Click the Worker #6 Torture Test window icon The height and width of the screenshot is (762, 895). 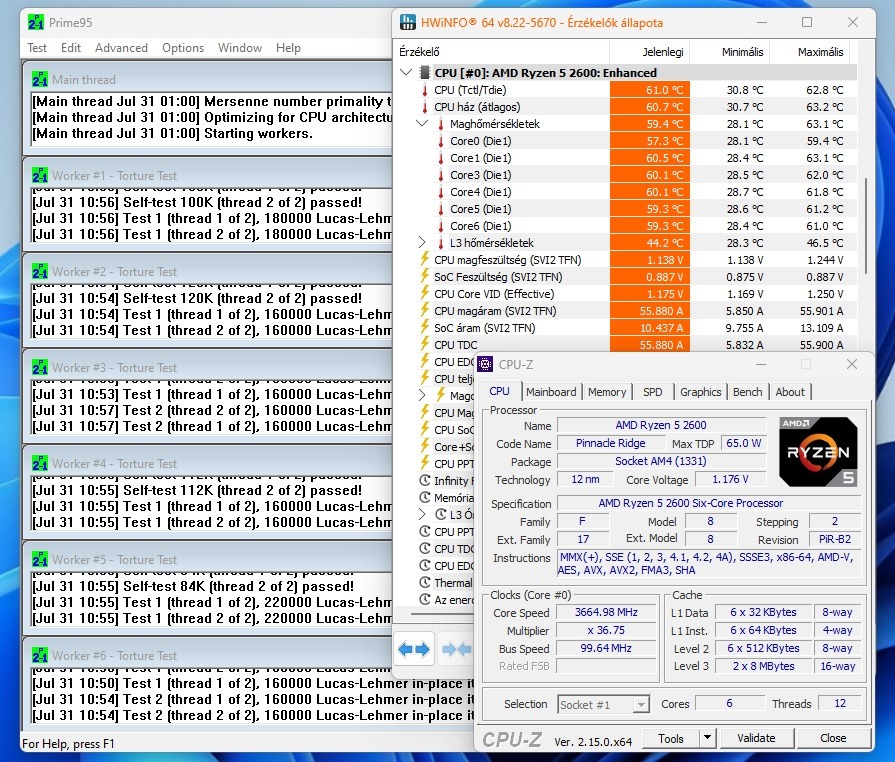point(40,655)
